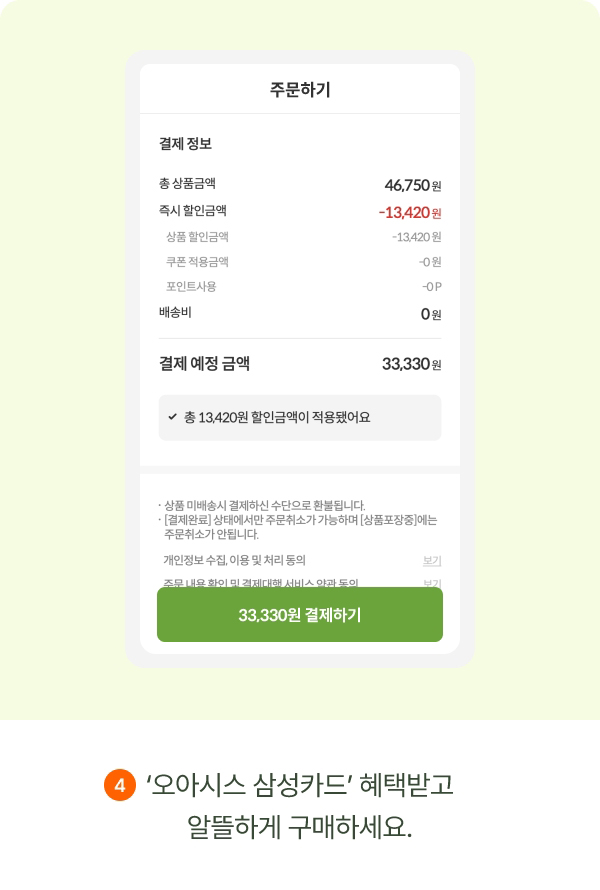Screen dimensions: 600x890
Task: Select the 배송비 label
Action: click(175, 313)
